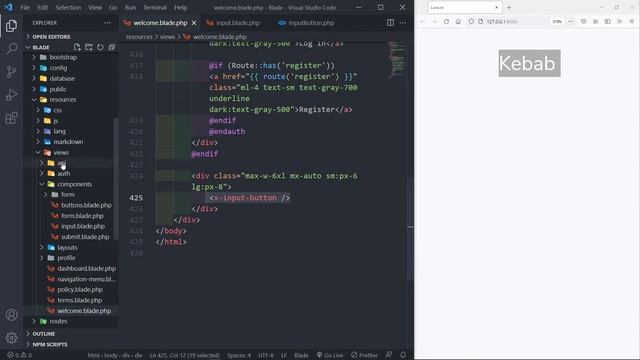Open the File menu
Screen dimensions: 640x360
25,7
